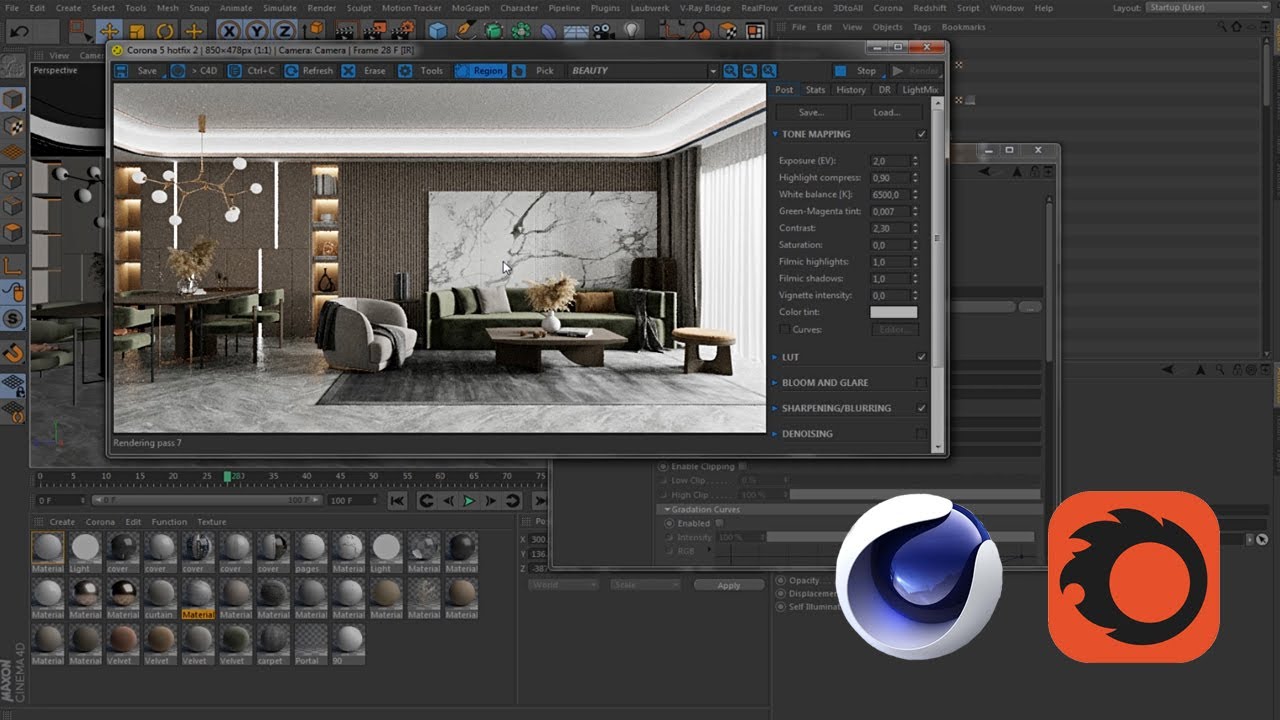Open the MoGraph menu
Viewport: 1280px width, 720px height.
pos(470,8)
